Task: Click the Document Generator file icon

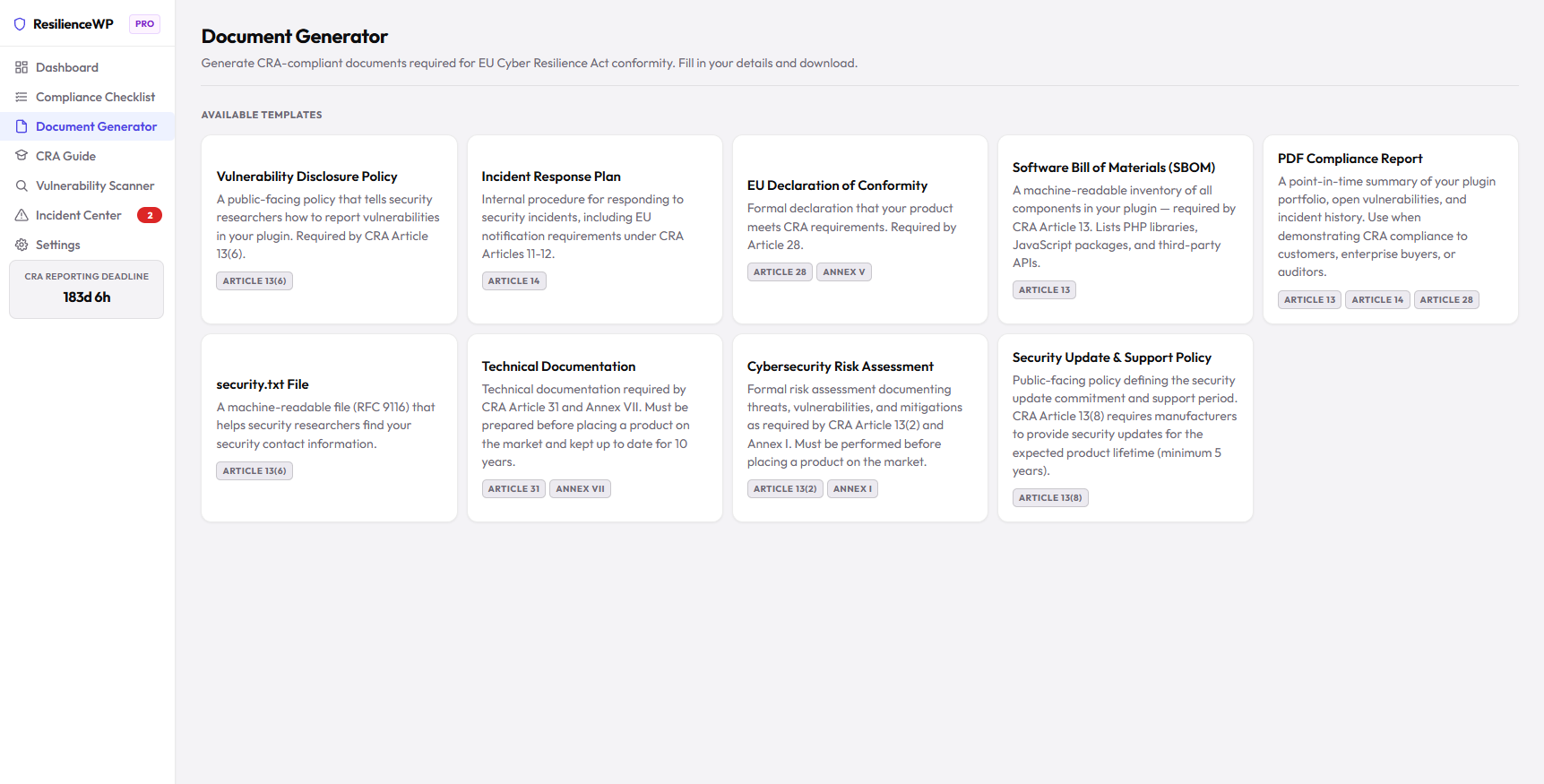Action: coord(22,126)
